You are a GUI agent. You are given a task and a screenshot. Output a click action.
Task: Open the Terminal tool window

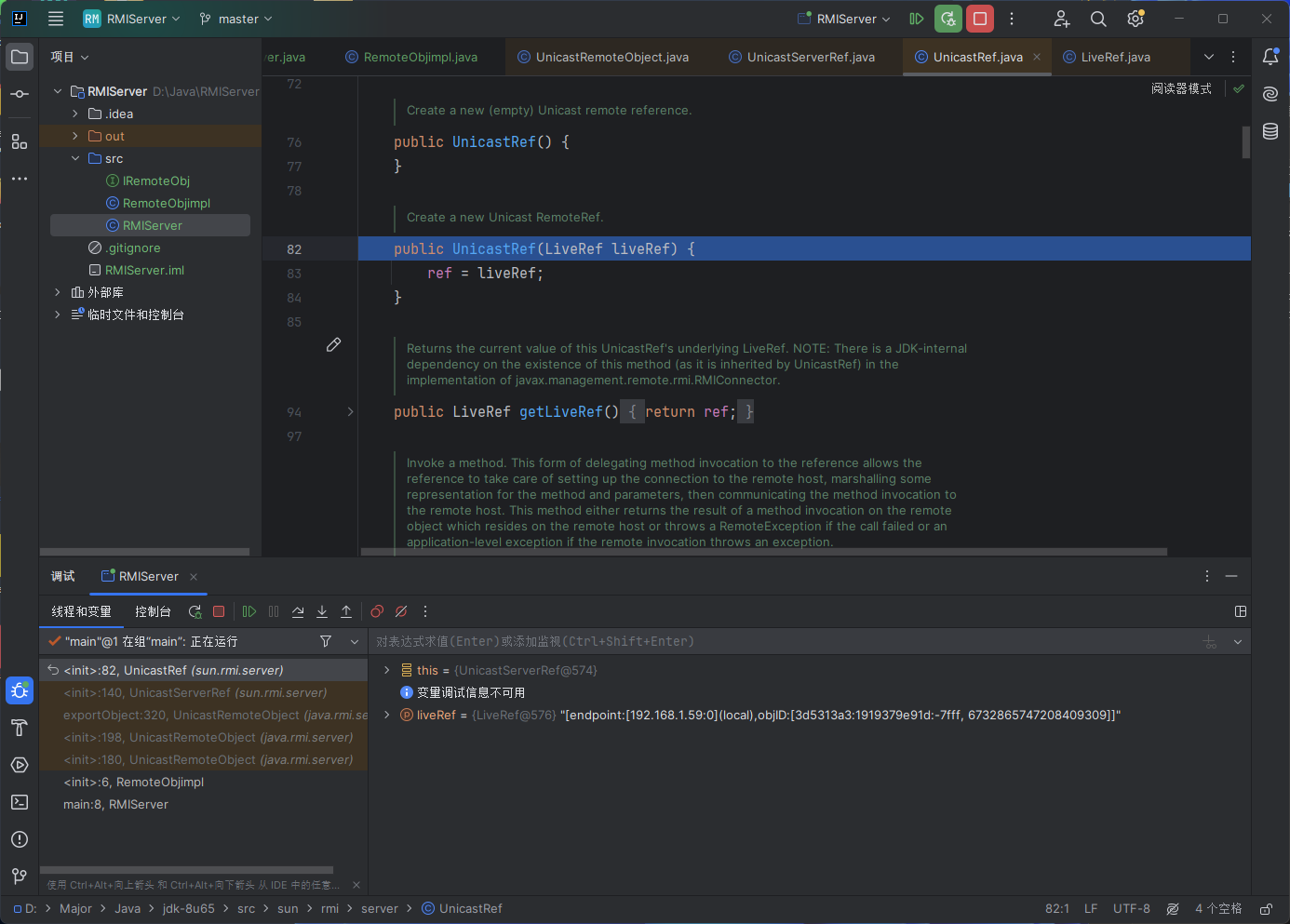(20, 802)
